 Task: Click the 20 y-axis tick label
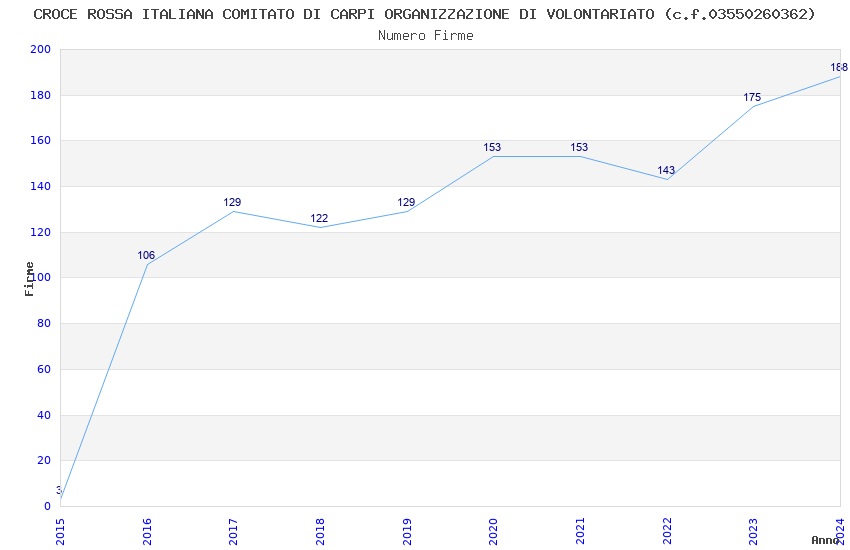[x=44, y=461]
